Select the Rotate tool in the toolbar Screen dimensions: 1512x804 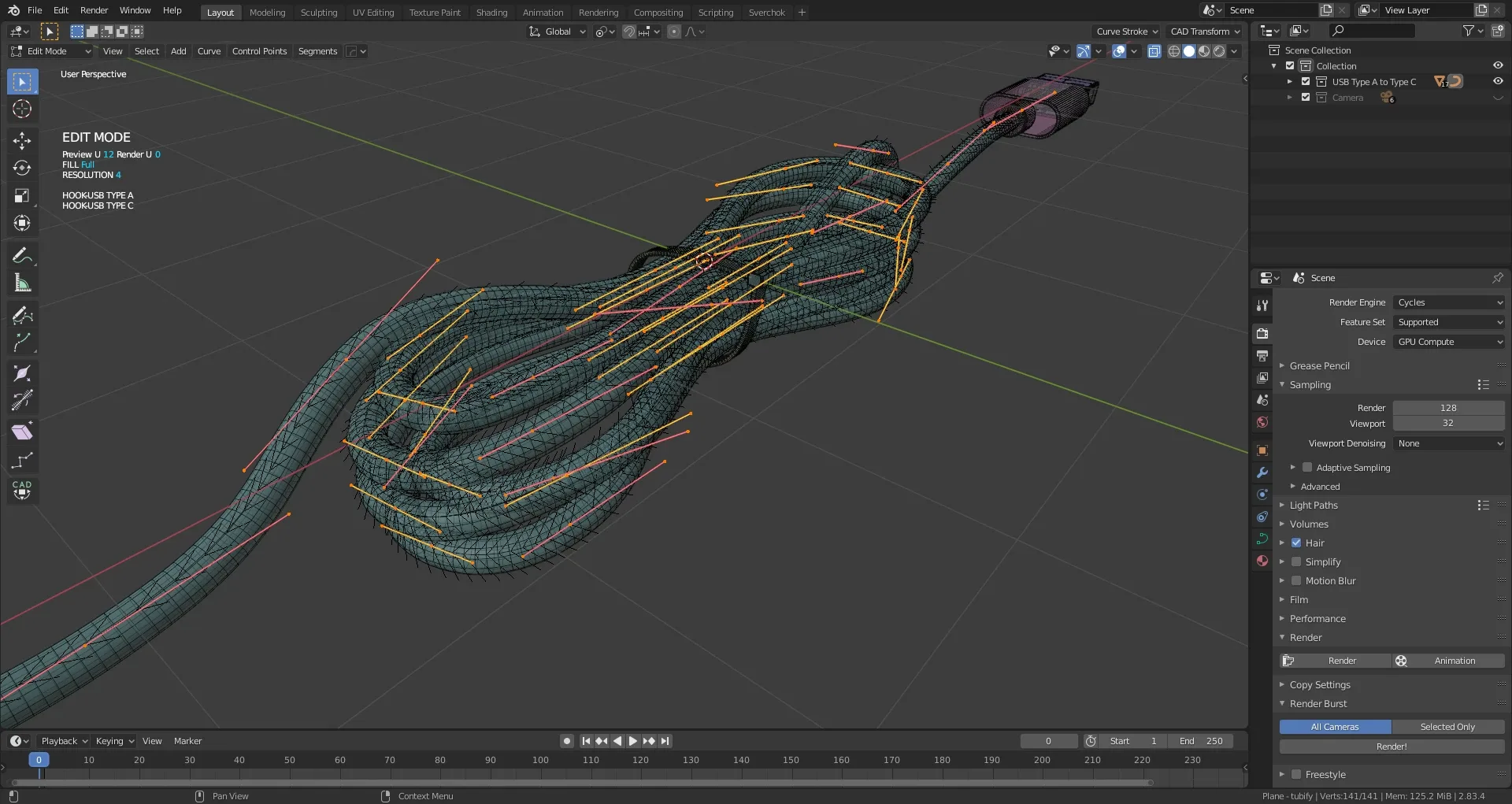point(22,169)
